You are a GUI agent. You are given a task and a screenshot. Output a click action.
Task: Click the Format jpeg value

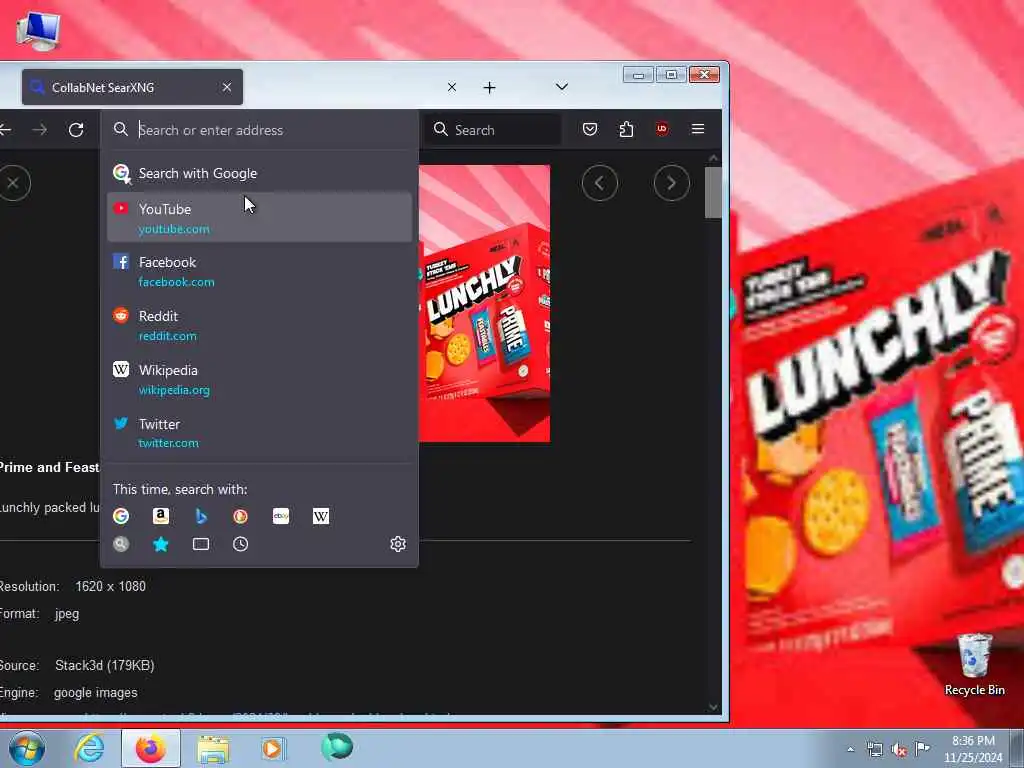[67, 614]
